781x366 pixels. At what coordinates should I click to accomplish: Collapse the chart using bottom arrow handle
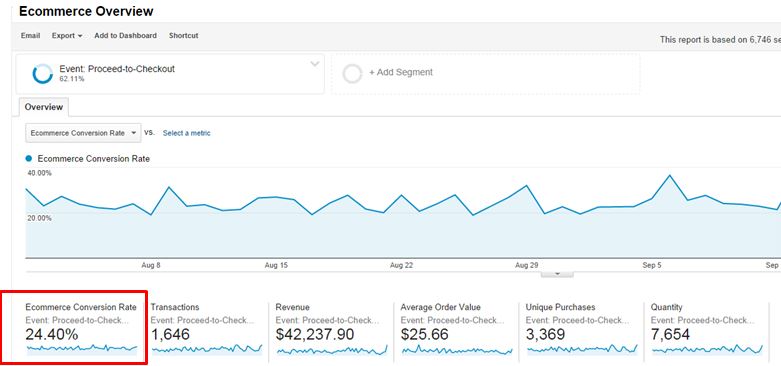coord(557,274)
